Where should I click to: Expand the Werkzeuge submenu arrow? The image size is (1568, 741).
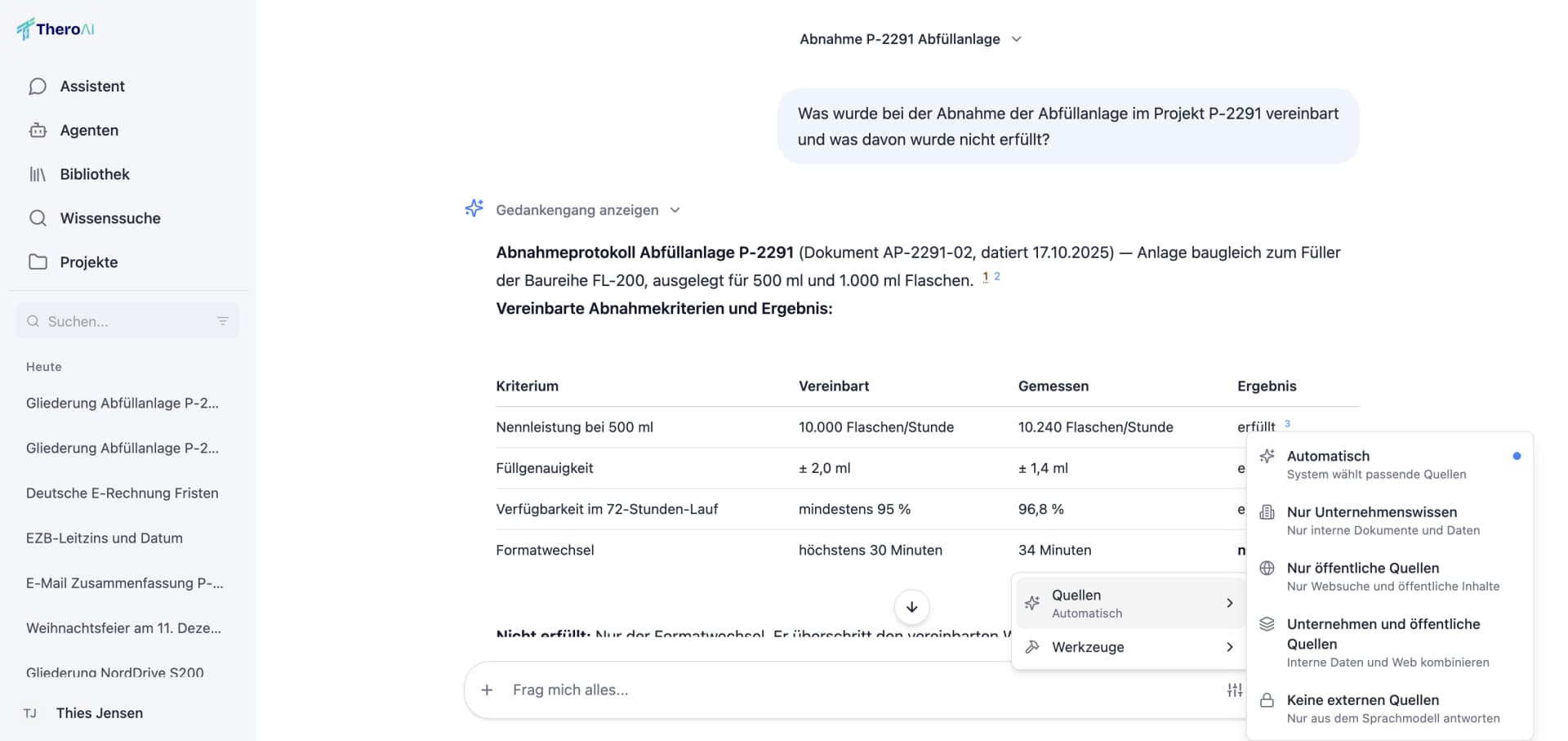pyautogui.click(x=1229, y=647)
